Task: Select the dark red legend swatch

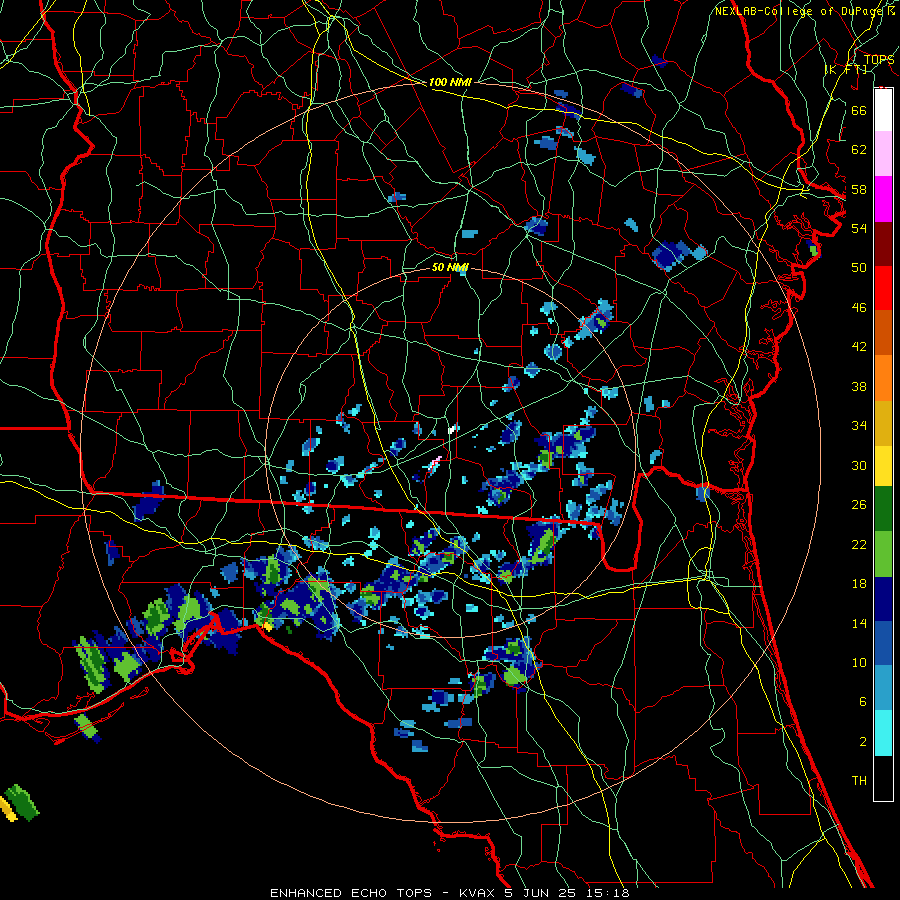Action: click(883, 244)
